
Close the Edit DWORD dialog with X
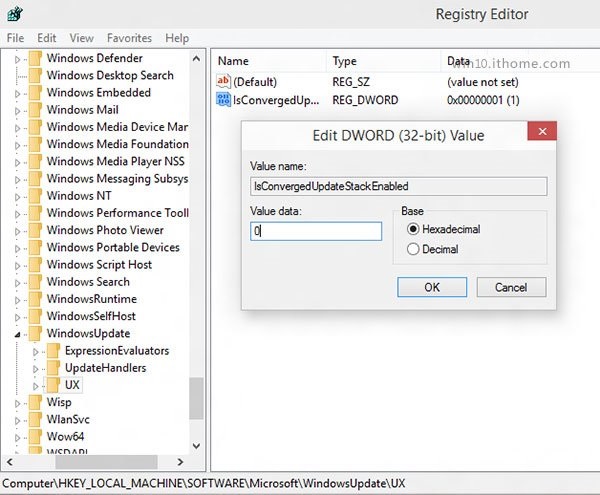pyautogui.click(x=542, y=131)
